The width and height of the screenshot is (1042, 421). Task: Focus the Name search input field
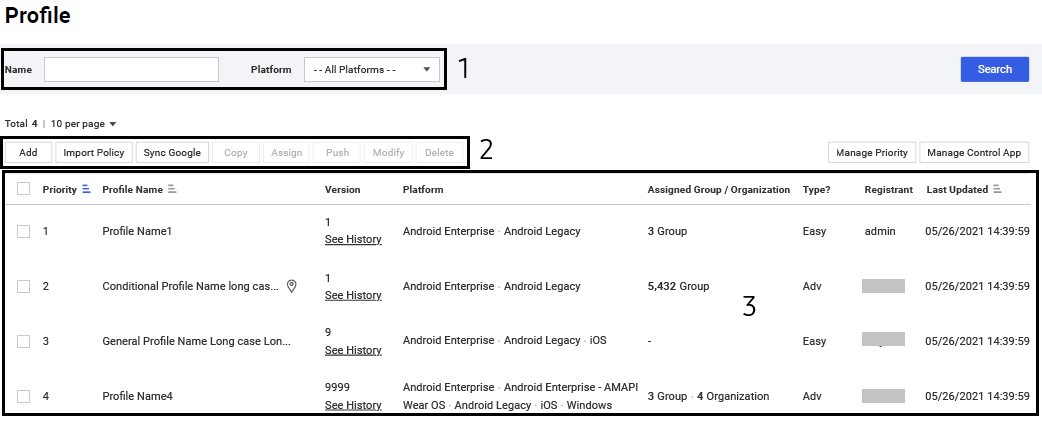tap(132, 69)
